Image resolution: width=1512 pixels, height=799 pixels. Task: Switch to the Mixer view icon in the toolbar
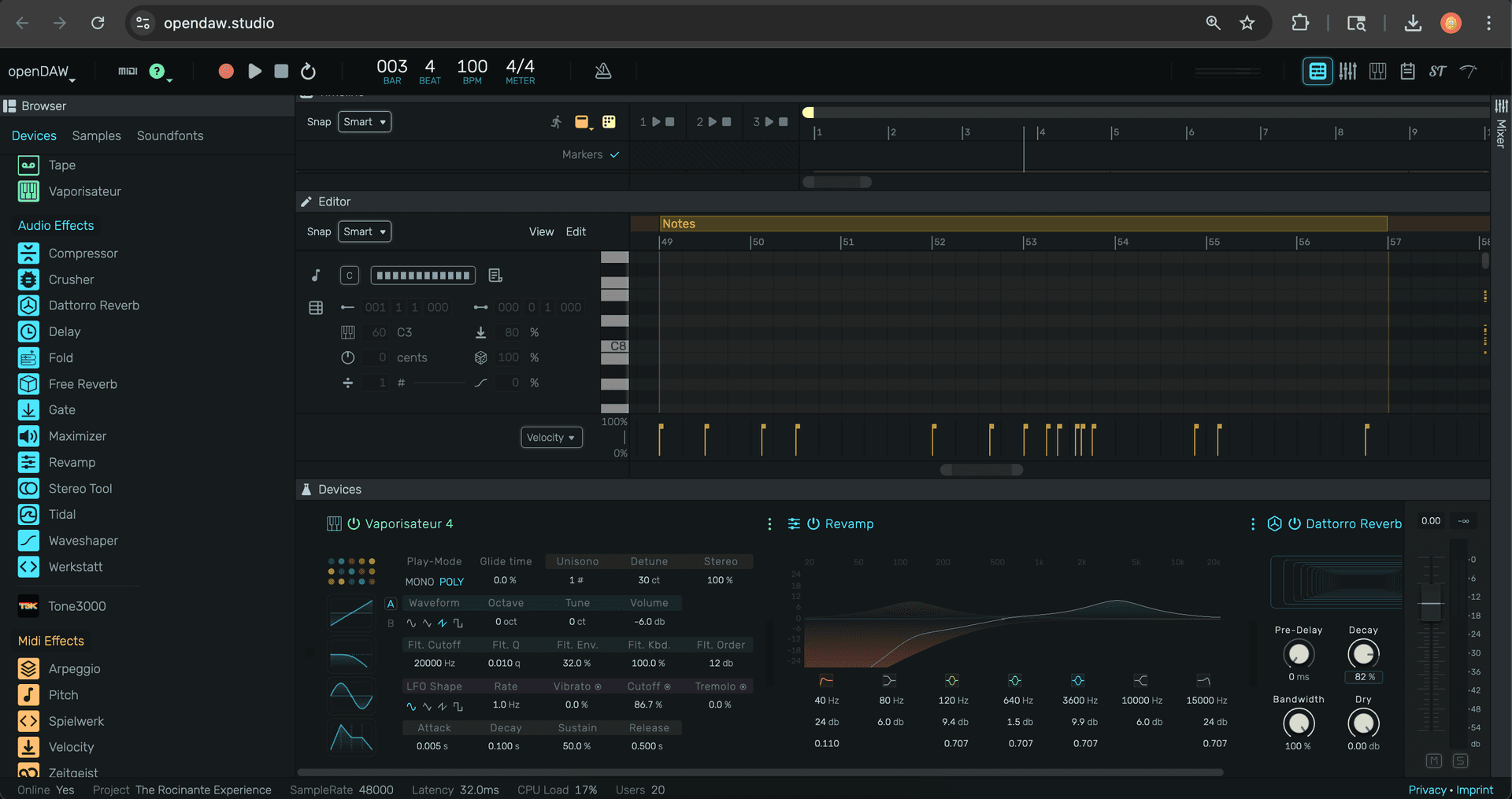(x=1347, y=71)
